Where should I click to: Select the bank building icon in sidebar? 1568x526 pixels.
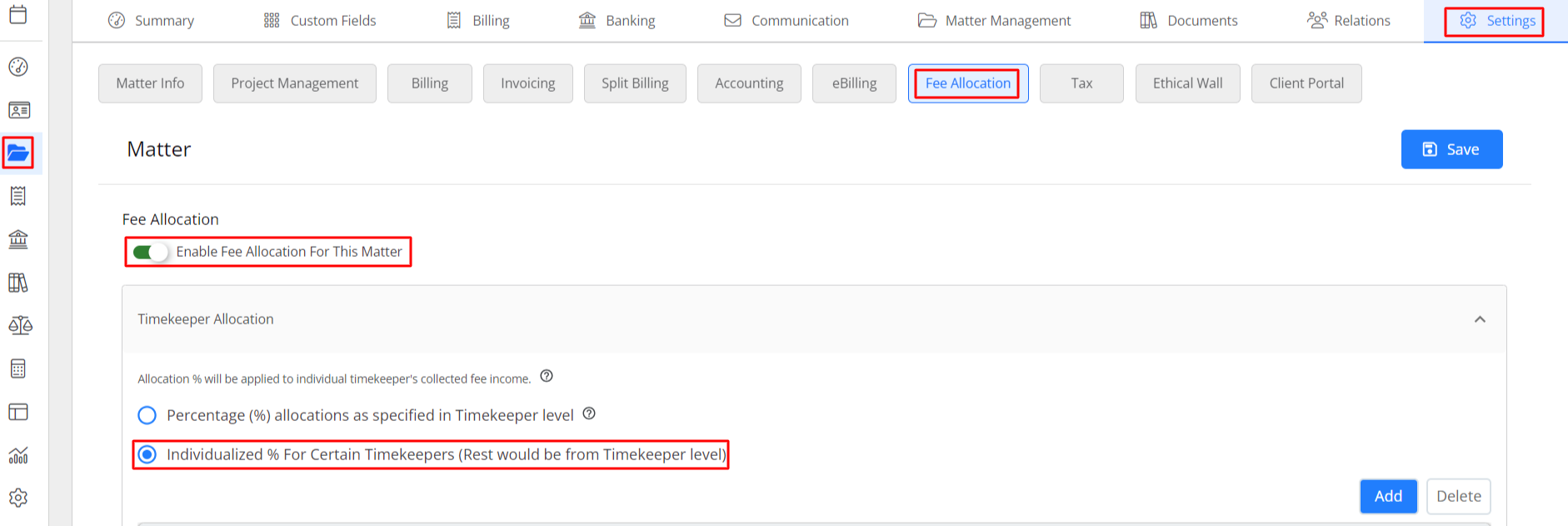(18, 239)
